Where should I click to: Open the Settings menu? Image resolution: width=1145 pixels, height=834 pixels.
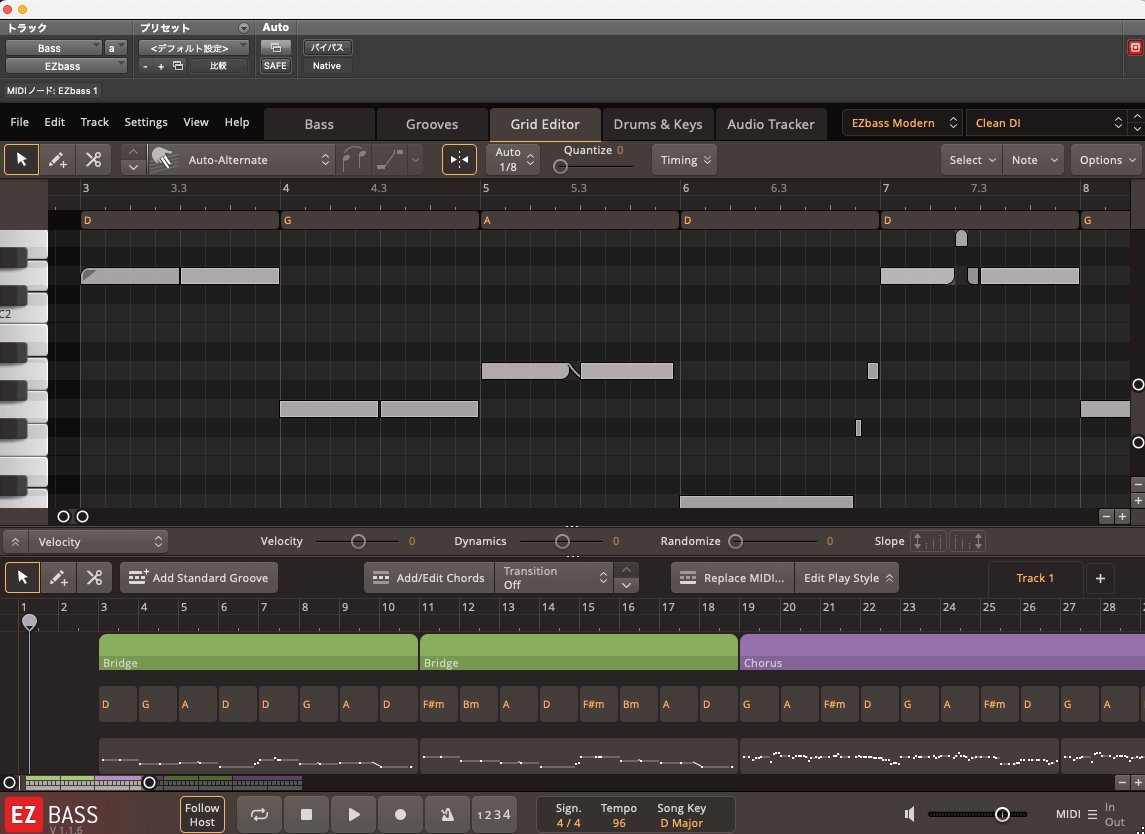tap(145, 122)
